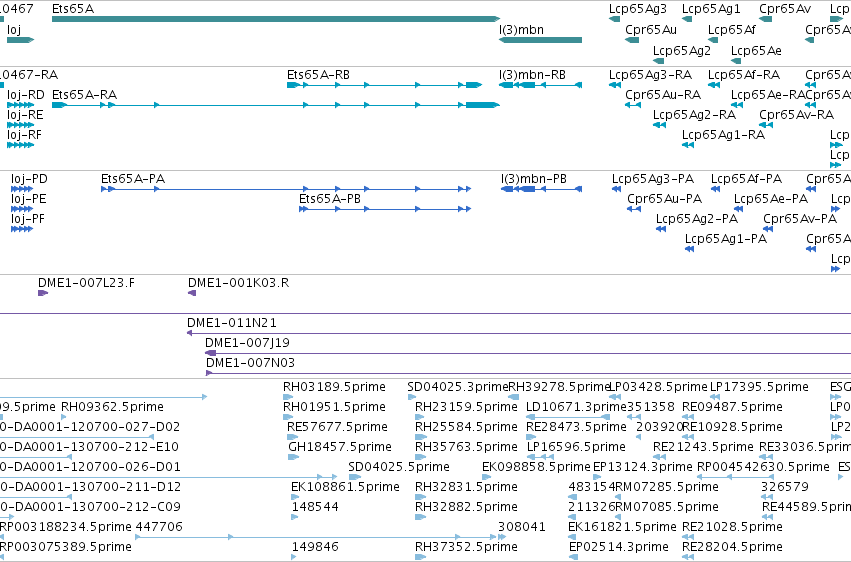Viewport: 851px width, 562px height.
Task: Click EST LD10671.3prime
Action: [576, 407]
